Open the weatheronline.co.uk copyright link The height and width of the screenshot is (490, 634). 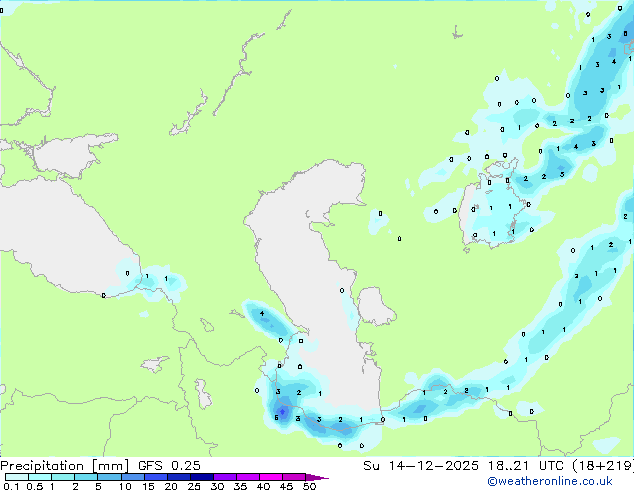click(x=550, y=481)
